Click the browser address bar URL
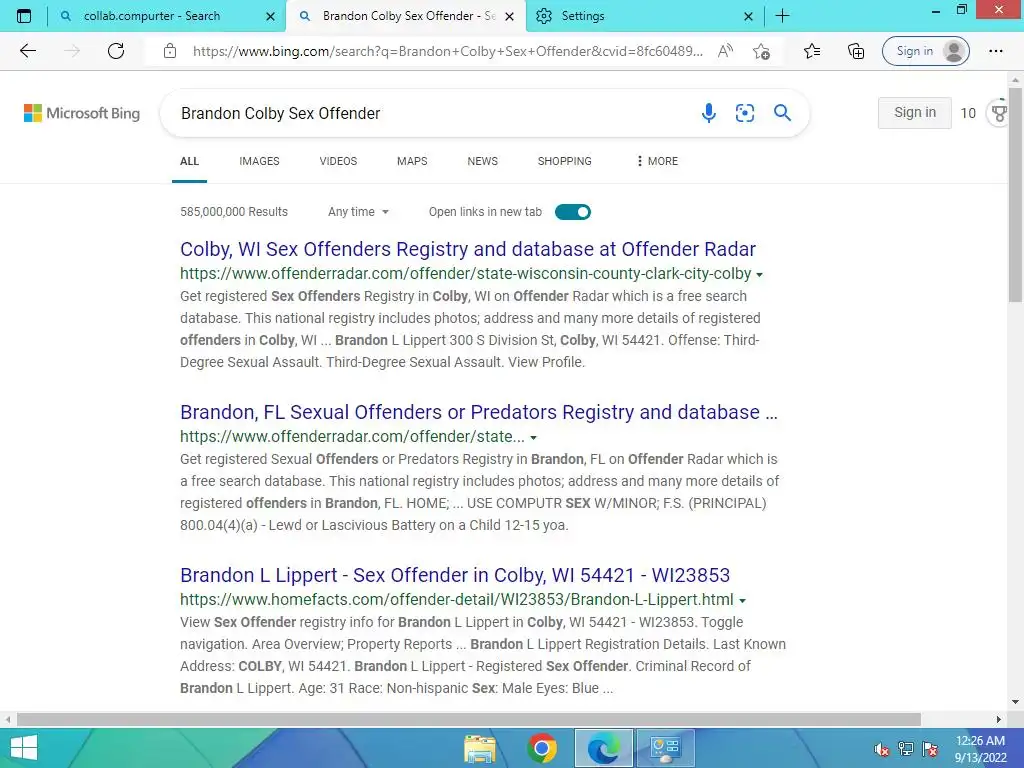The image size is (1024, 768). (447, 51)
